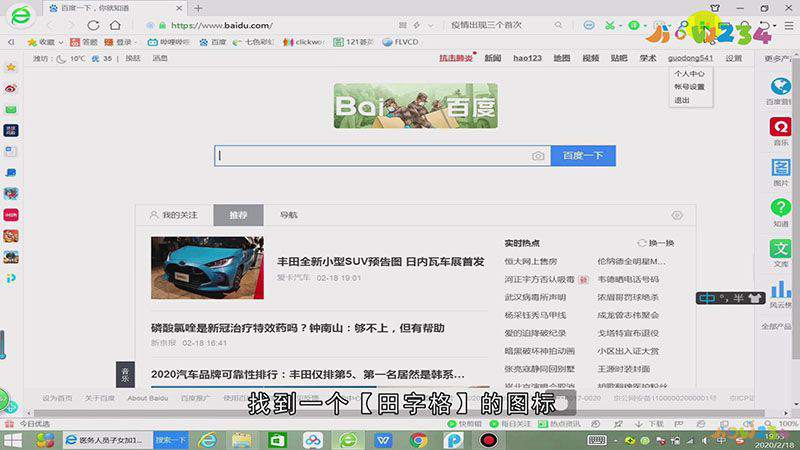The width and height of the screenshot is (800, 450).
Task: Click 换一换 to refresh hot topics
Action: click(x=656, y=243)
